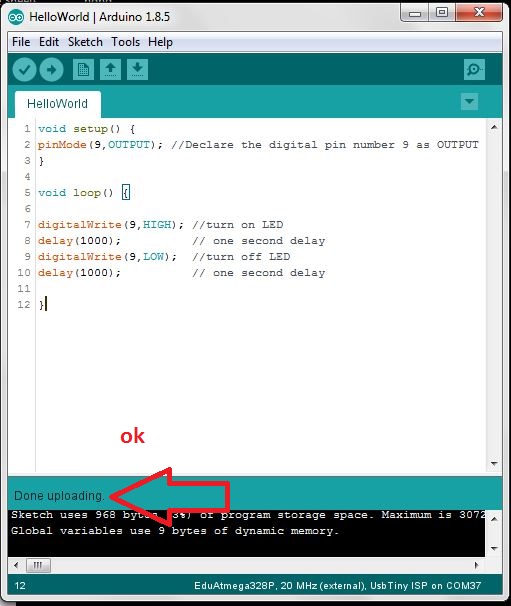Click the 'void setup() {' code line

86,129
